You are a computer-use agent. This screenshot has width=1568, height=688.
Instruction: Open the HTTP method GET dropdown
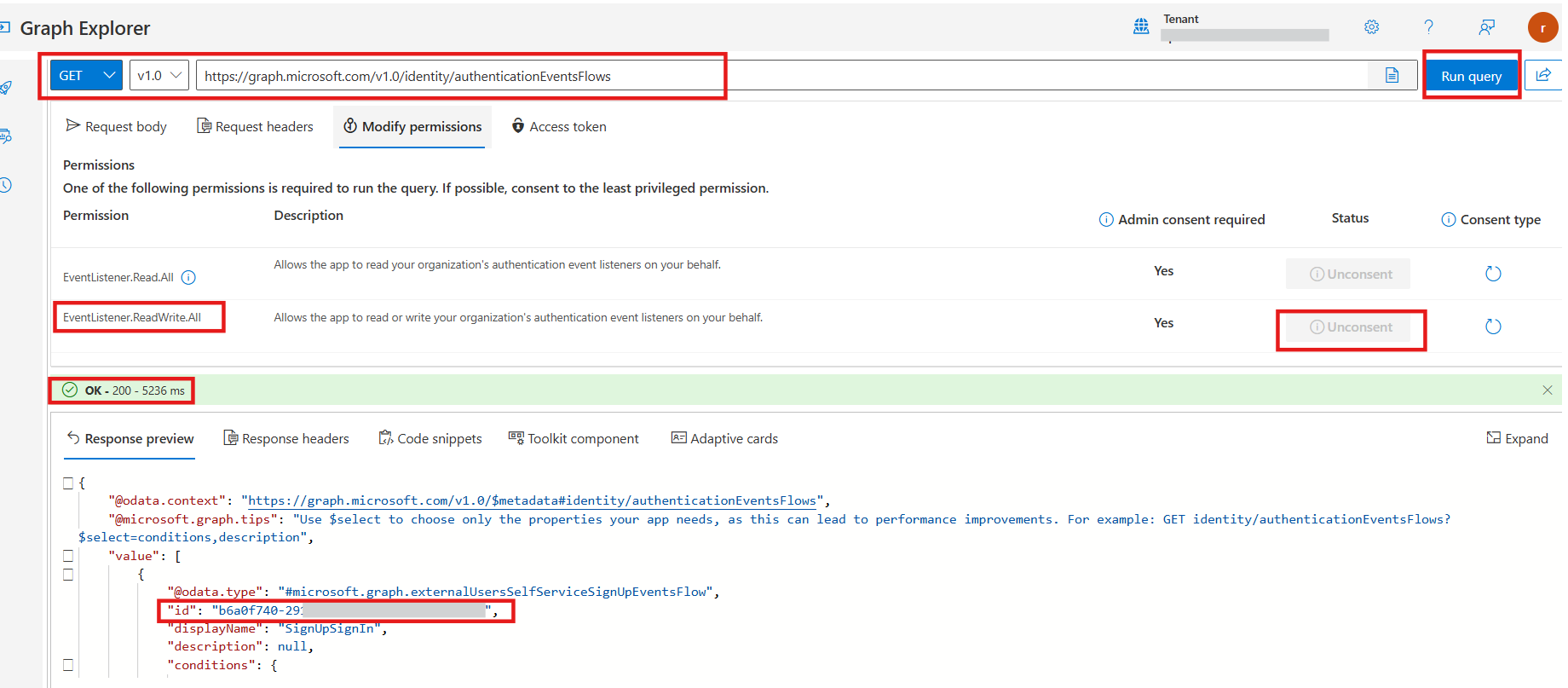point(86,75)
